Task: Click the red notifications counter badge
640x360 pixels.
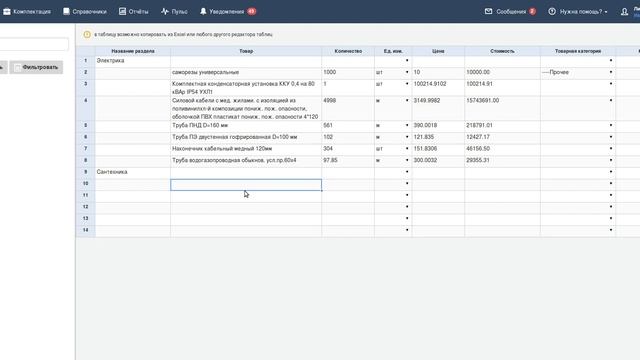Action: click(252, 11)
